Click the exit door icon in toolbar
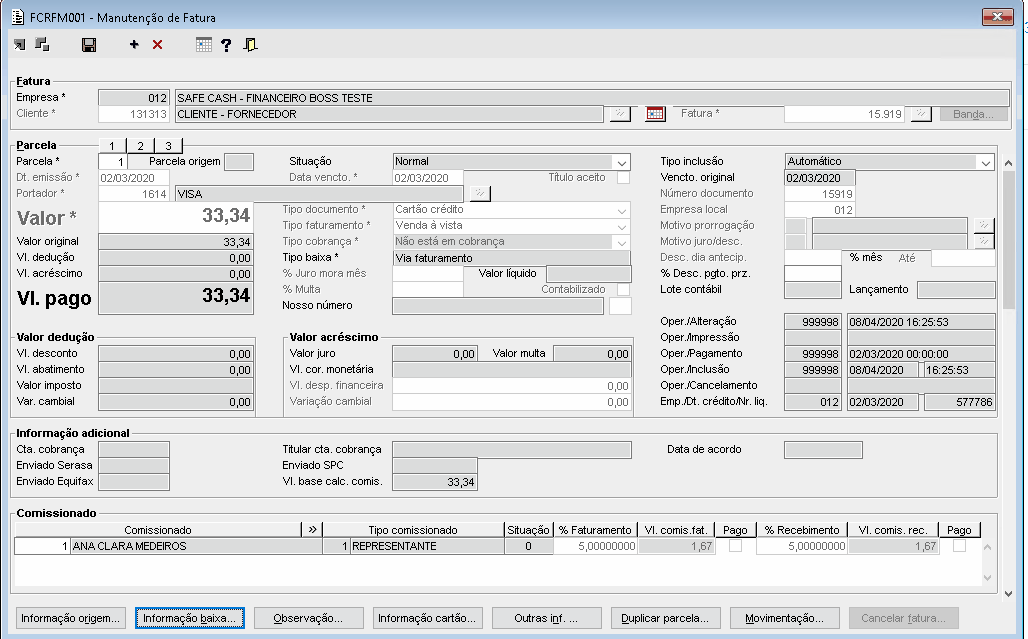 point(250,45)
